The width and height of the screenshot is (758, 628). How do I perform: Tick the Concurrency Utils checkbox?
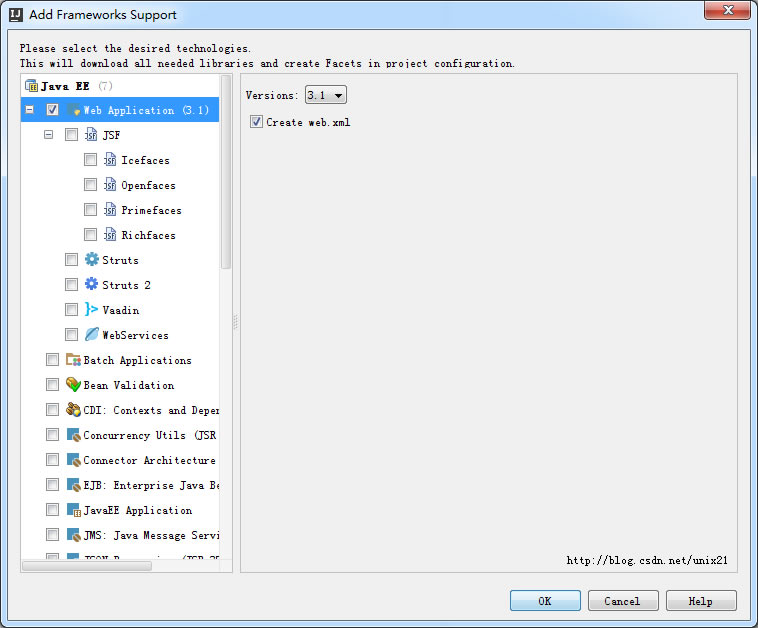pyautogui.click(x=52, y=435)
